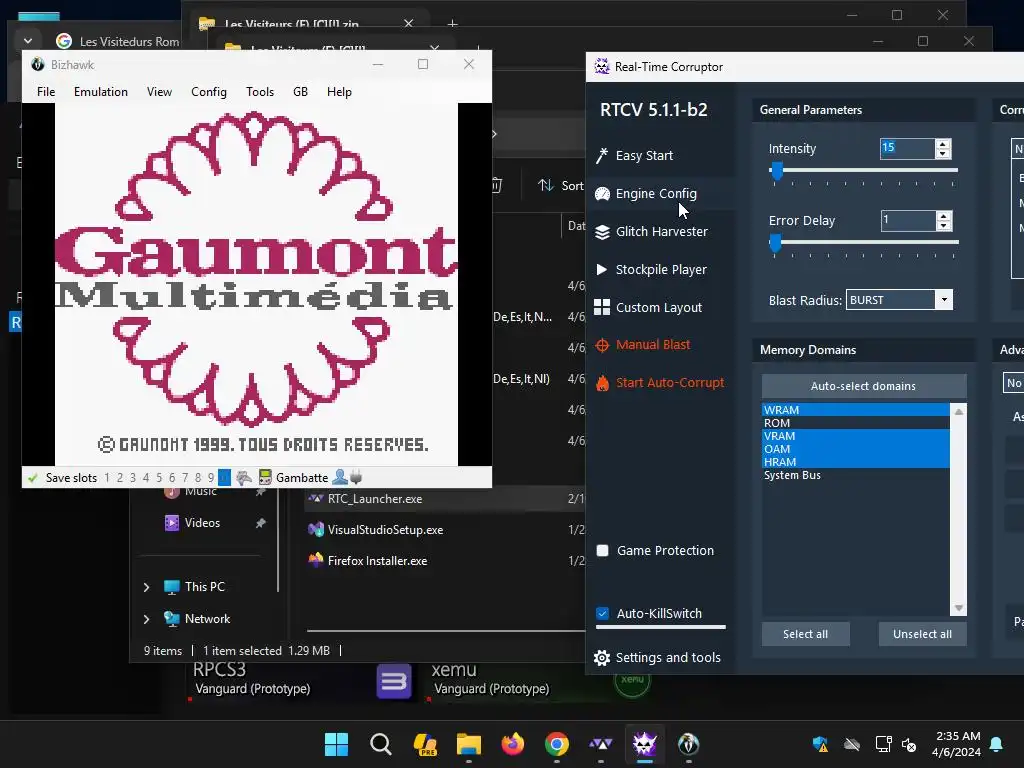Click the controller icon in Bizhawk status bar
Screen dimensions: 1024x768
[244, 477]
